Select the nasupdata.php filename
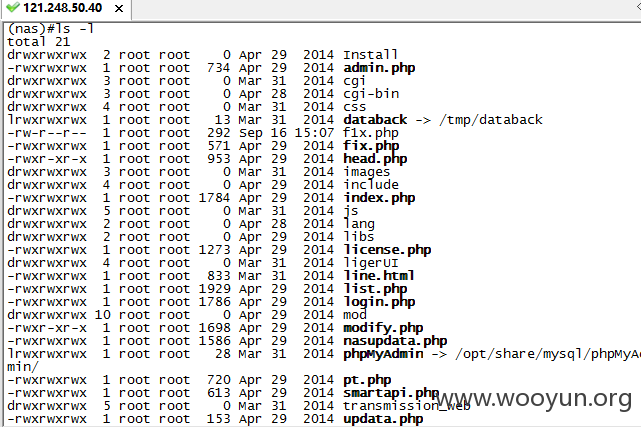 395,341
